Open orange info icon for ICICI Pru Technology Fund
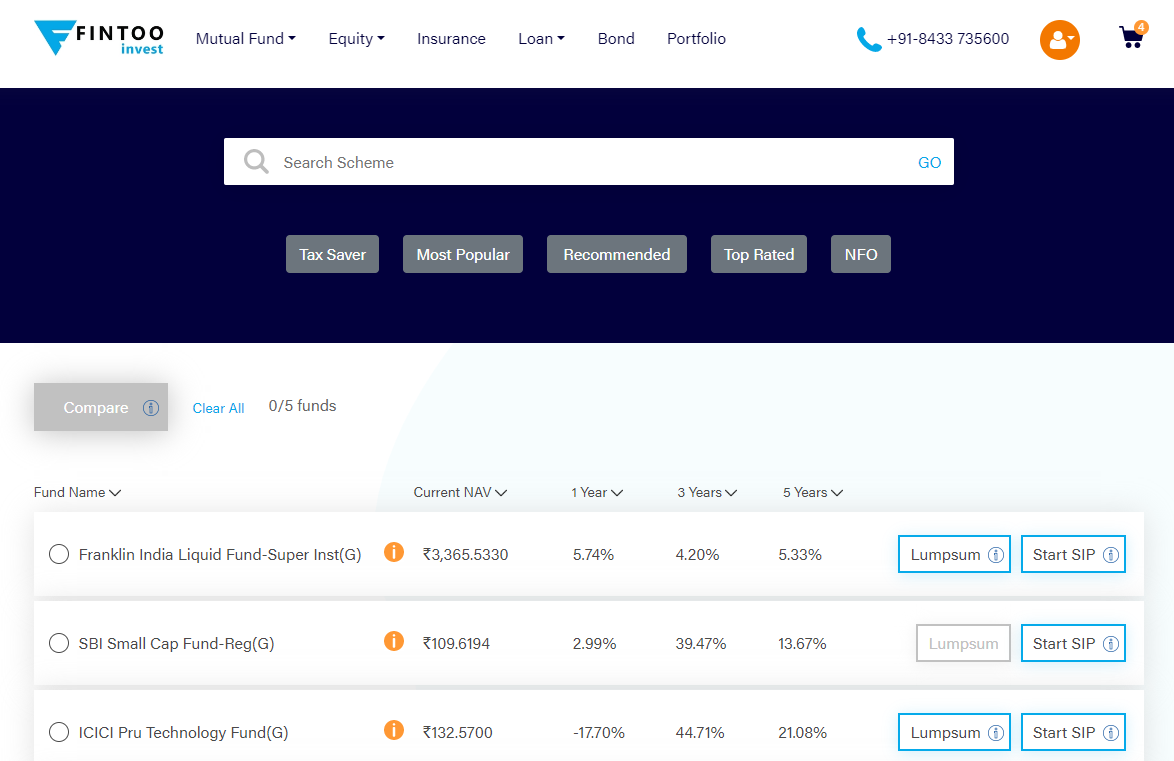Screen dimensions: 1174x761 pos(394,730)
